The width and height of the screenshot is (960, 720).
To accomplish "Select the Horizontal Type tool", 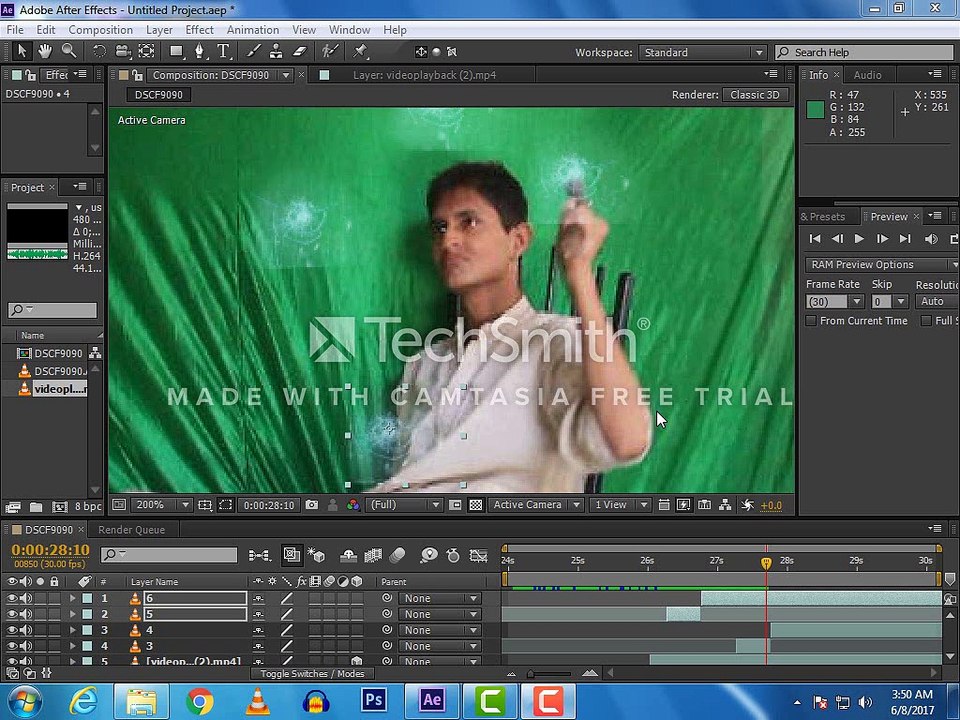I will click(223, 51).
